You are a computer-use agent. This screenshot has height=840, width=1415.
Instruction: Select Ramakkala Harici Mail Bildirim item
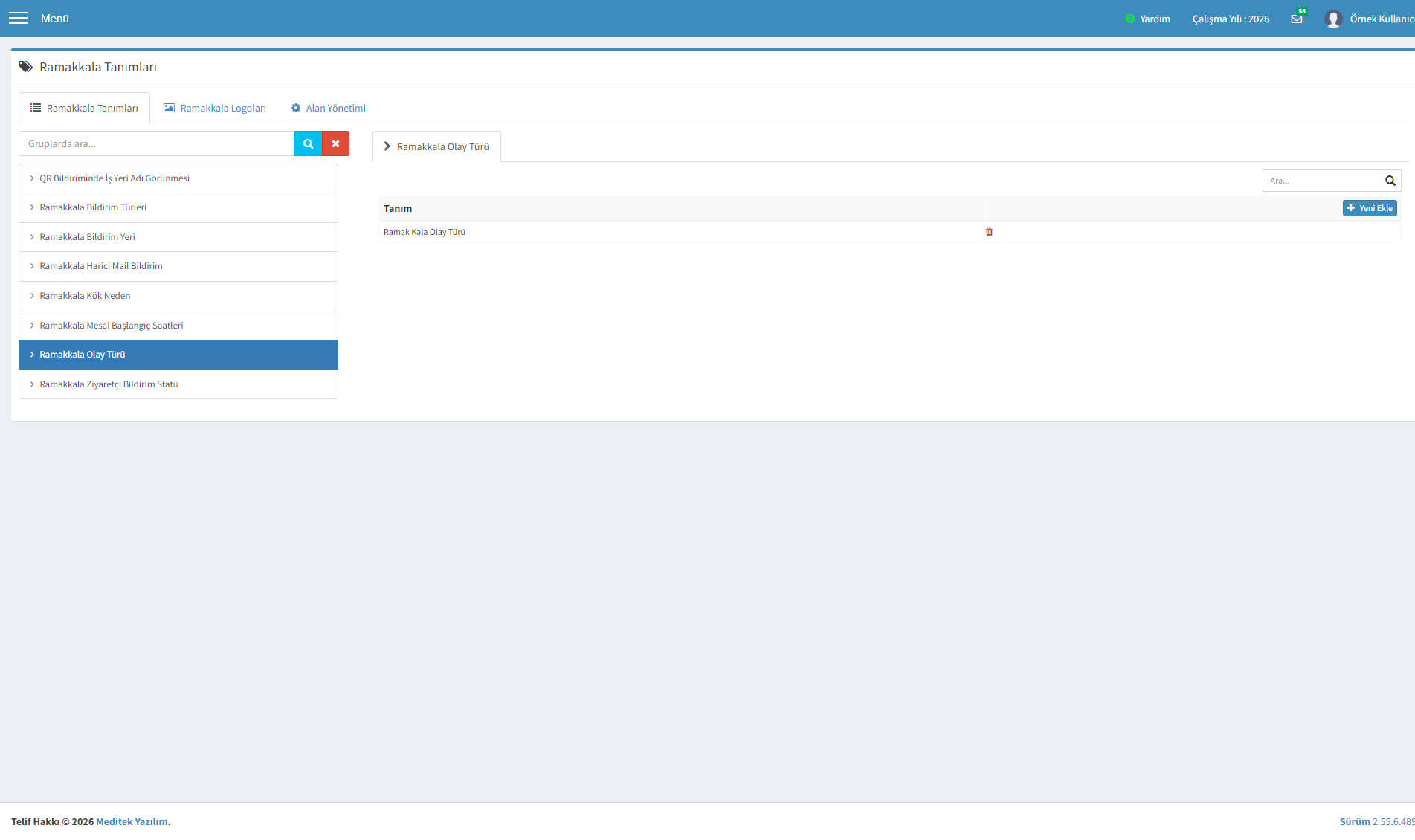pyautogui.click(x=178, y=266)
